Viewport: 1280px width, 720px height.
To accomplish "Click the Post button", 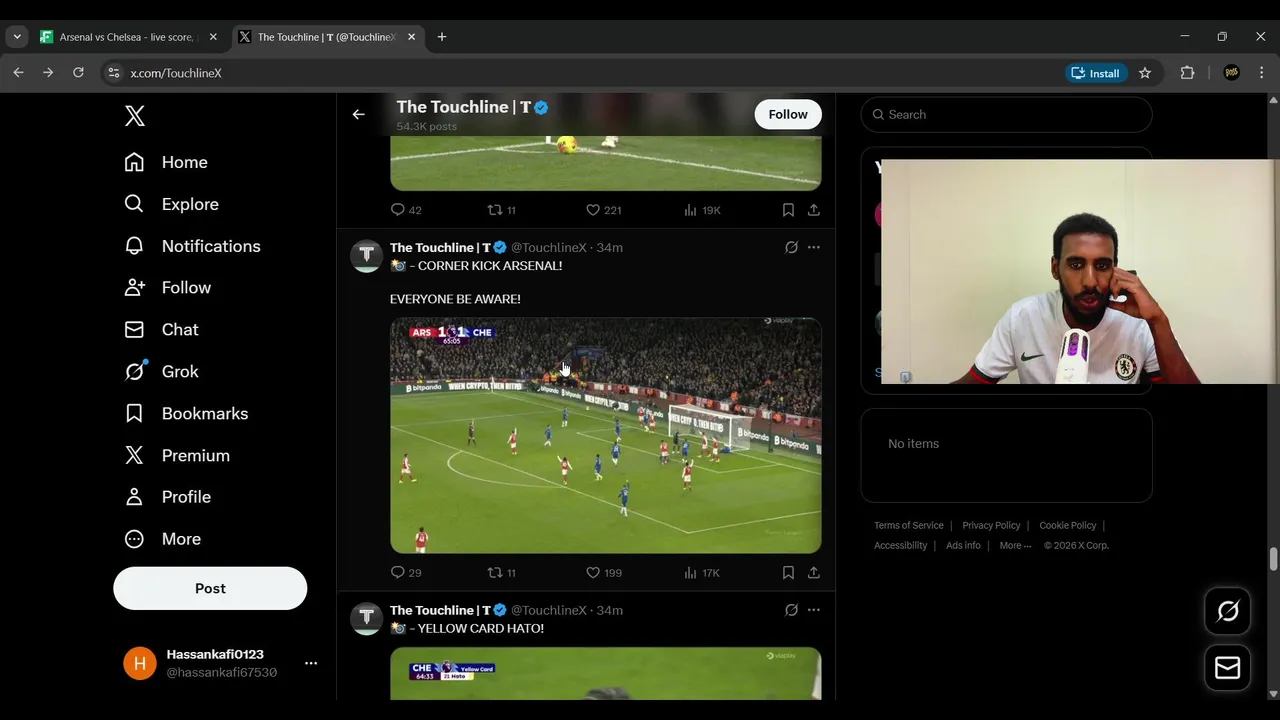I will click(x=210, y=588).
